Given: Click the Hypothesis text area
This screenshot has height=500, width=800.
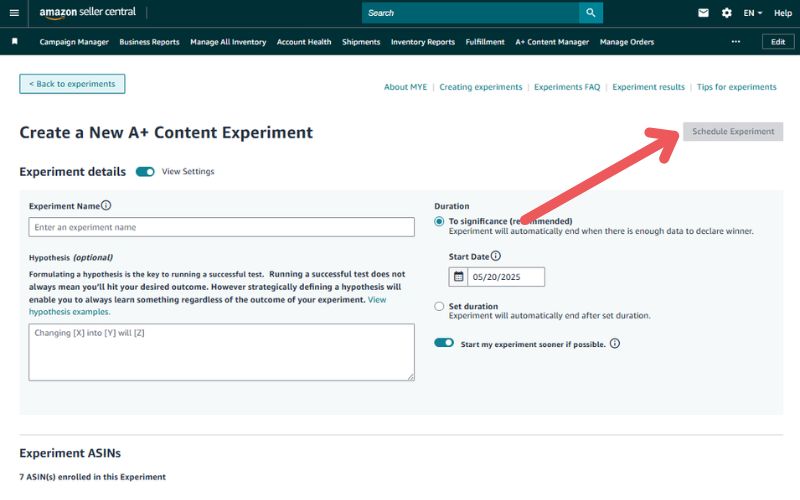Looking at the screenshot, I should pos(221,352).
